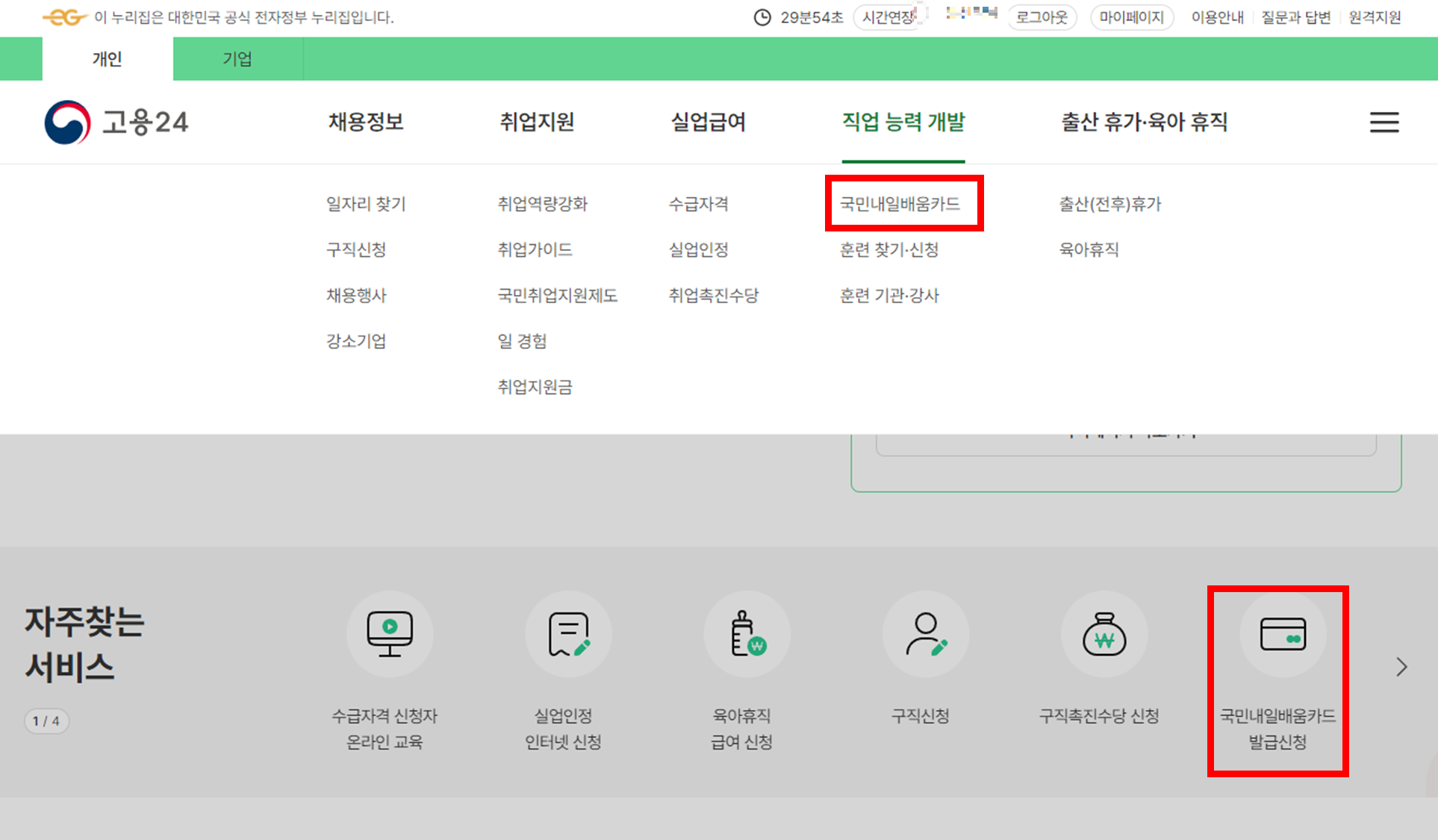Click the 국민내일배움카드 발급신청 card icon
This screenshot has width=1438, height=840.
click(x=1282, y=634)
